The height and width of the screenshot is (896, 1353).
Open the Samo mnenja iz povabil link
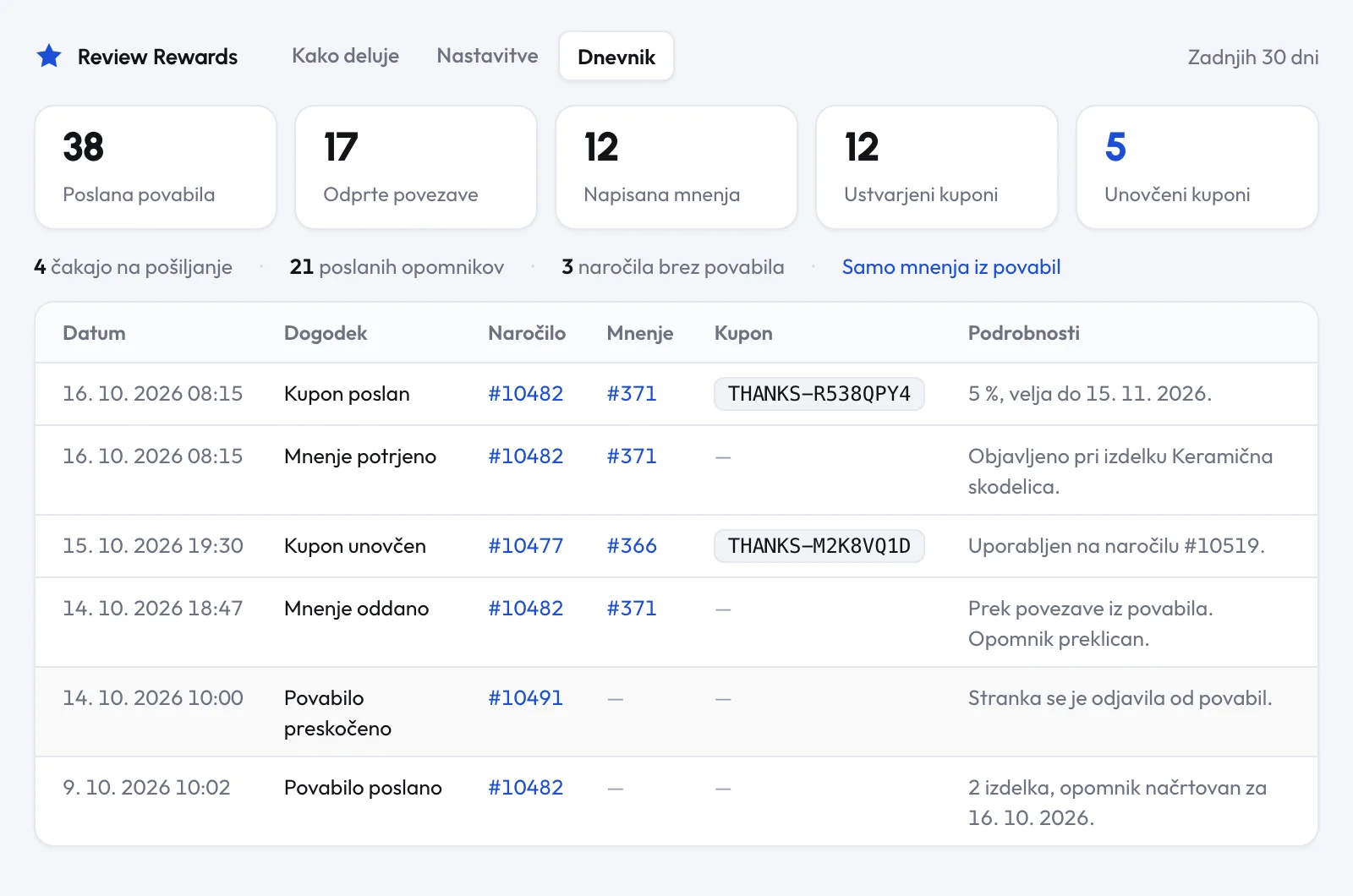click(950, 267)
